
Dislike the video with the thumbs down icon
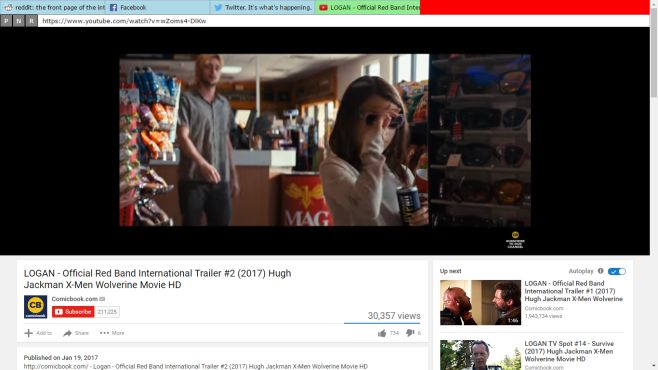coord(410,333)
